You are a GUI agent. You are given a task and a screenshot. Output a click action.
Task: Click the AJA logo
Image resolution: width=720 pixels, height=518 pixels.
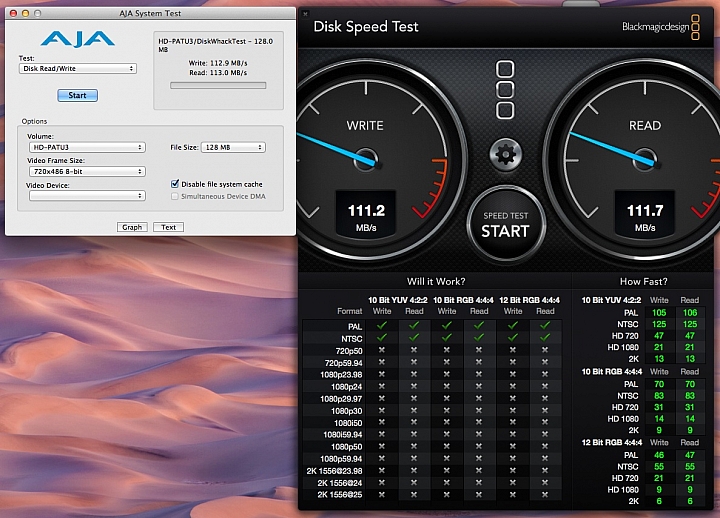pos(78,39)
